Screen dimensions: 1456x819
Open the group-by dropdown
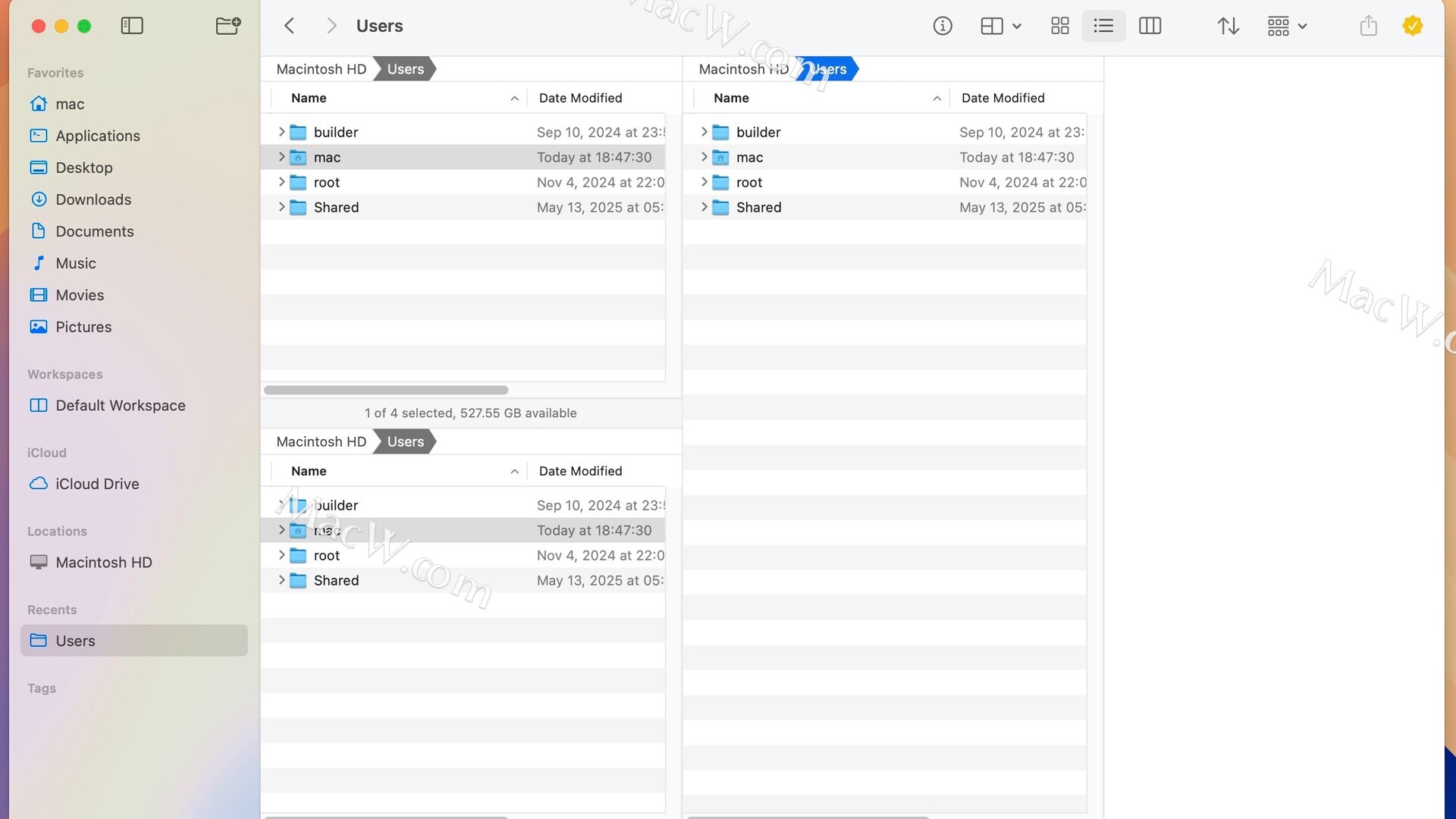pos(1287,26)
